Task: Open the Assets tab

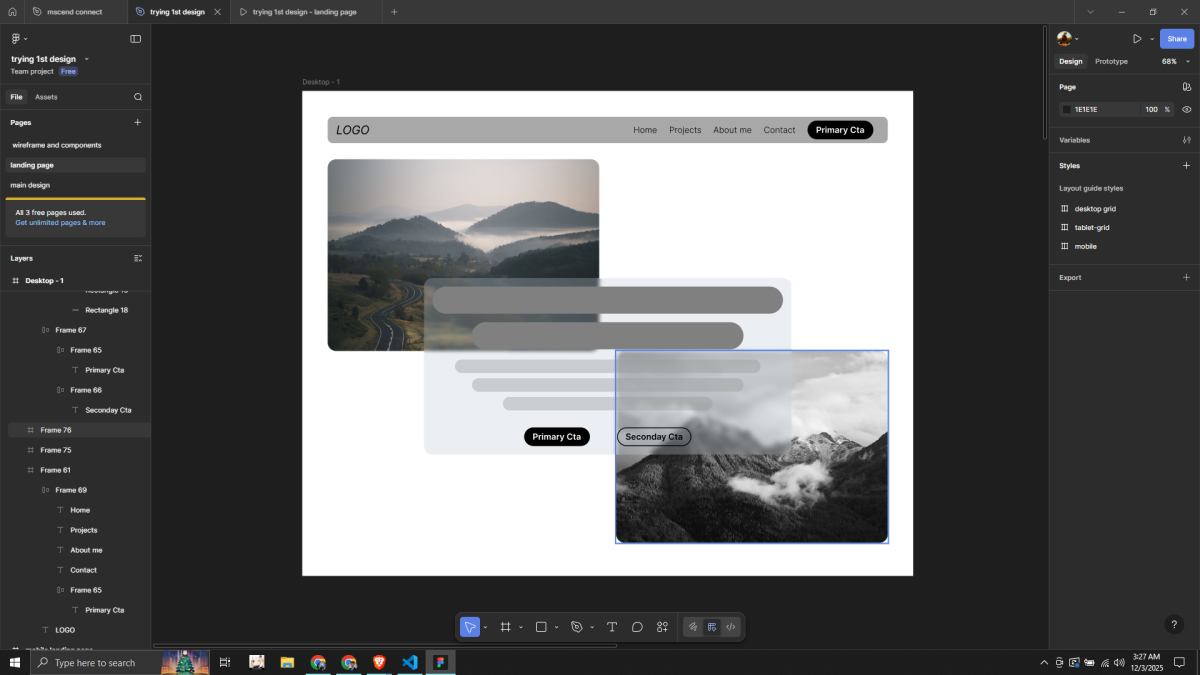Action: click(x=46, y=97)
